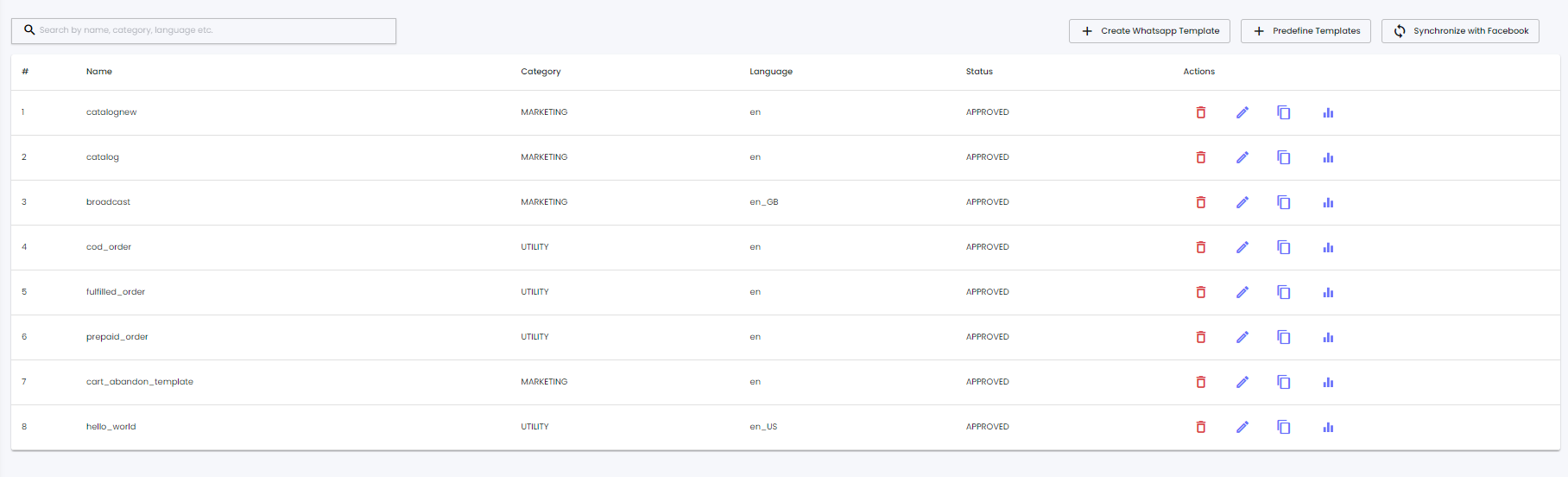Edit the catalog template
The width and height of the screenshot is (1568, 477).
coord(1242,157)
